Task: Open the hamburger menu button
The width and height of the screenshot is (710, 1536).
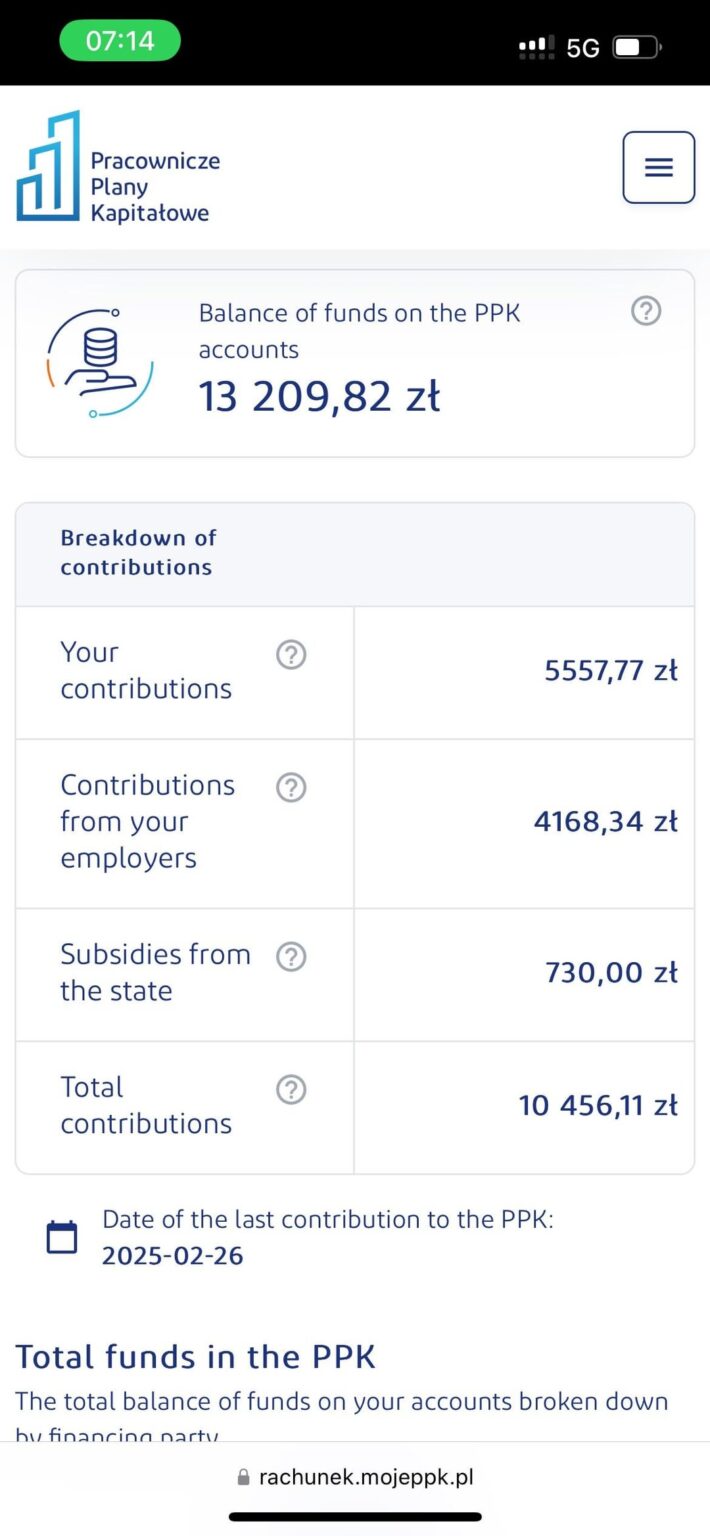Action: pyautogui.click(x=658, y=167)
